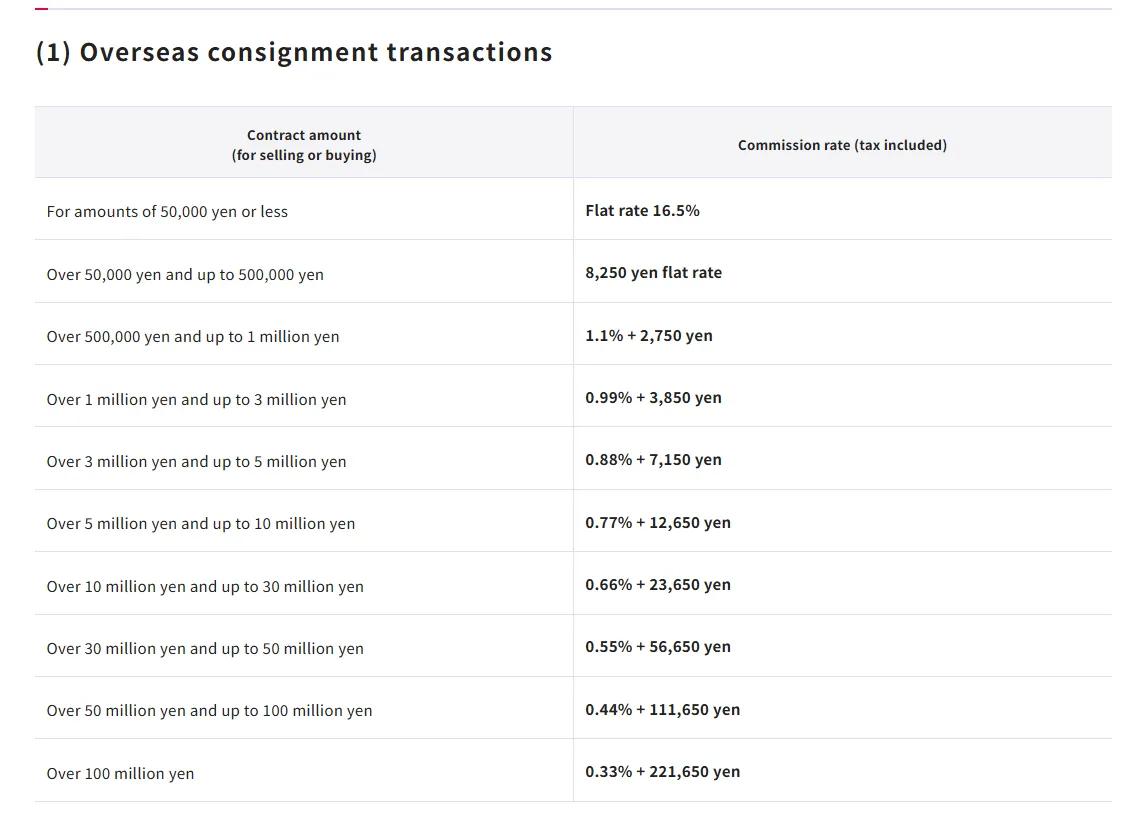The height and width of the screenshot is (824, 1125).
Task: Select 'Over 5 million yen and up to 10 million yen'
Action: [201, 524]
